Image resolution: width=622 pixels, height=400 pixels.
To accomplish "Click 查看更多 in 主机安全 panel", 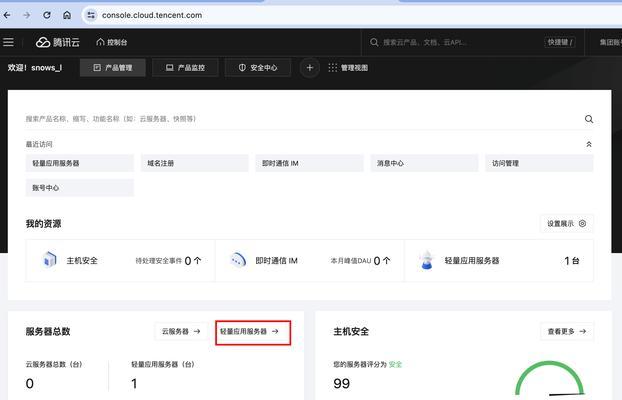I will click(x=567, y=331).
